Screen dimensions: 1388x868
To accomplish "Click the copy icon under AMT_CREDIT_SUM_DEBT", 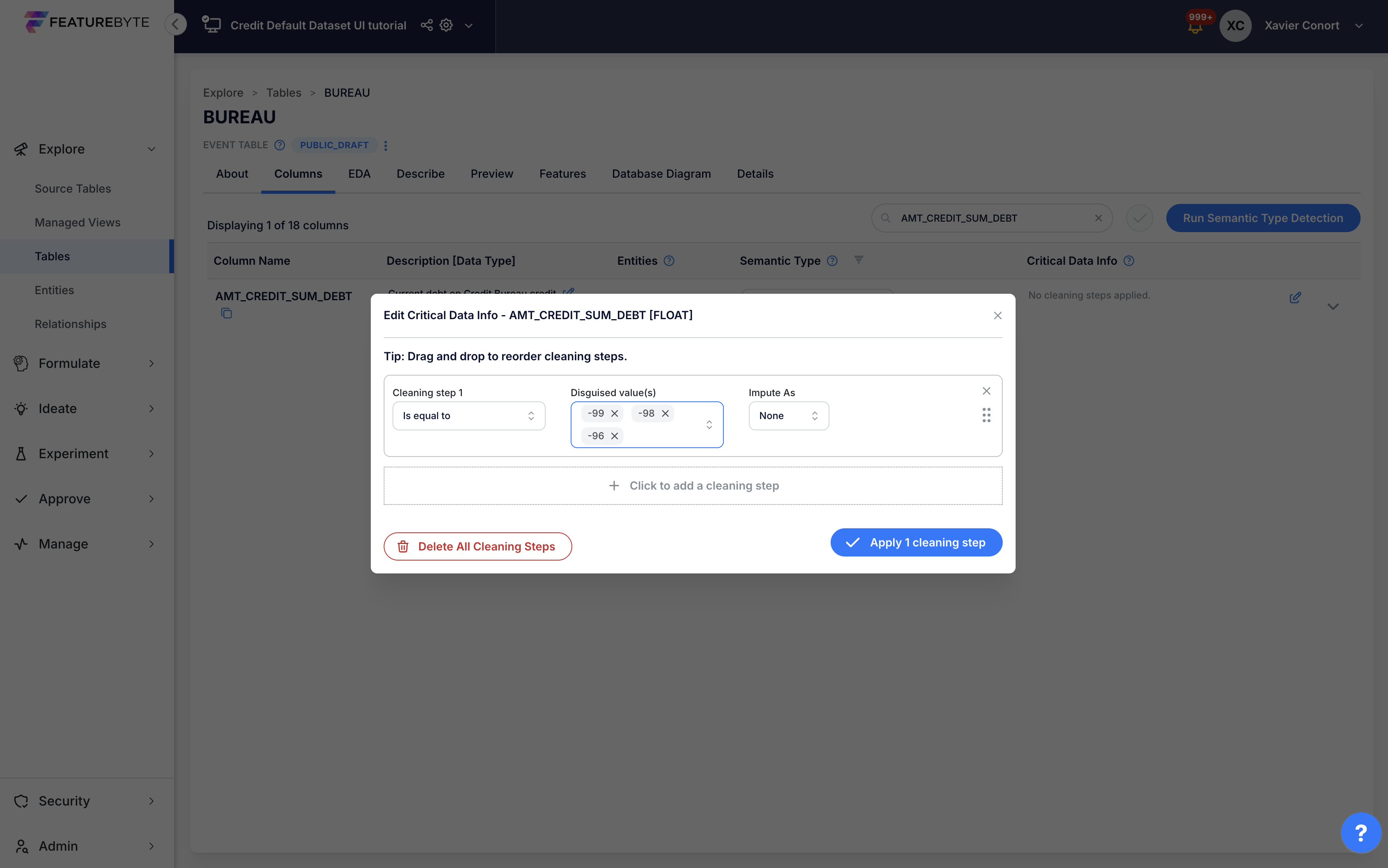I will tap(226, 314).
